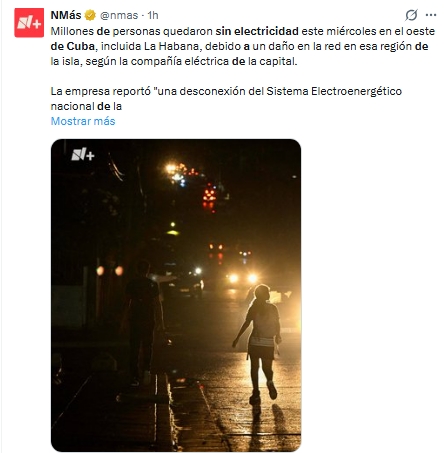Open the NMás red profile avatar
Viewport: 444px width, 453px height.
coord(29,23)
